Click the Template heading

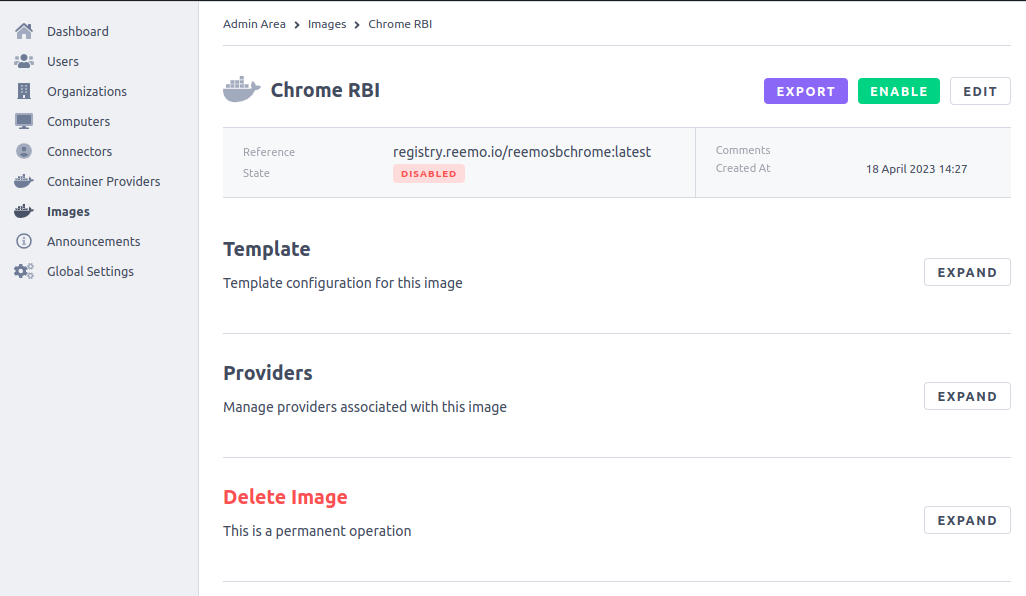pyautogui.click(x=266, y=249)
